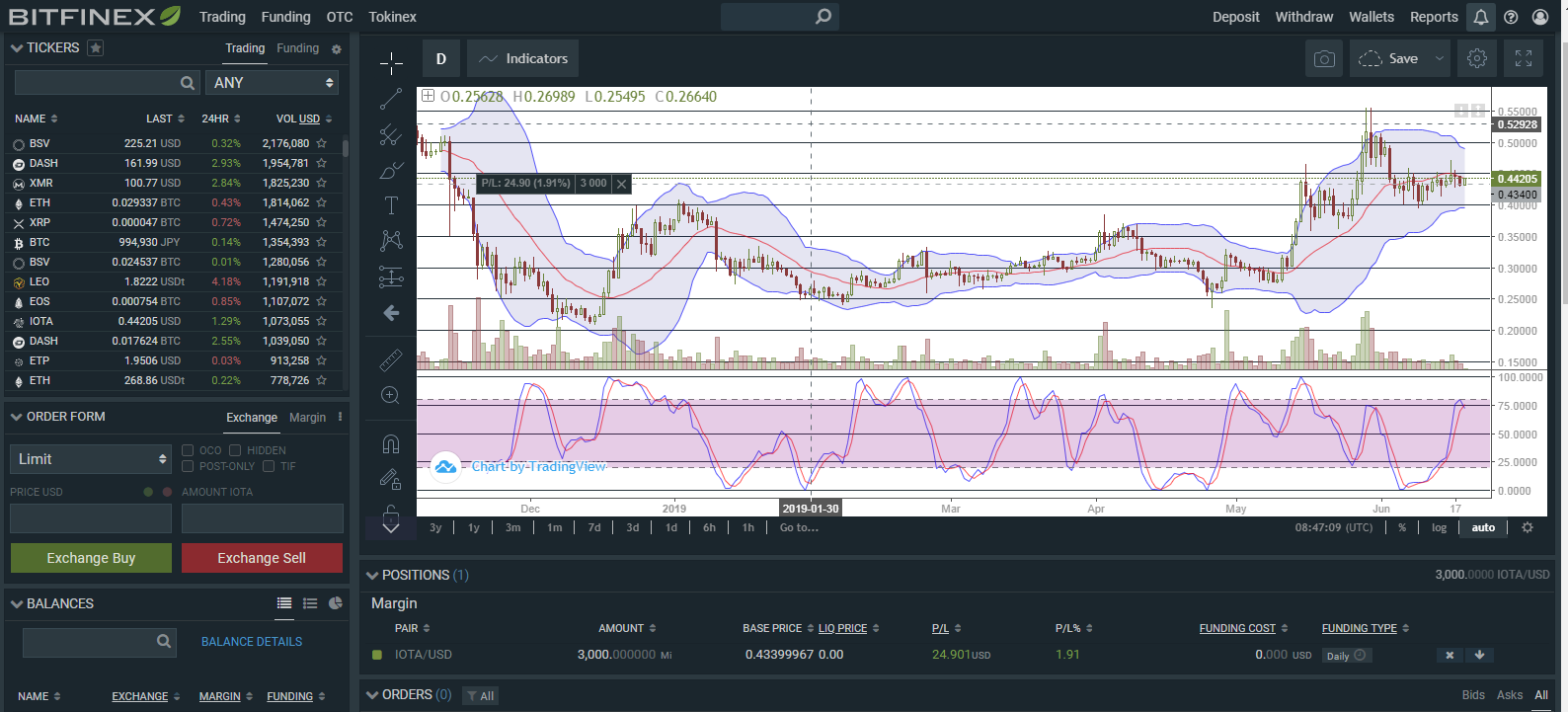Select the pitchfork drawing tool
This screenshot has width=1568, height=712.
click(x=391, y=134)
